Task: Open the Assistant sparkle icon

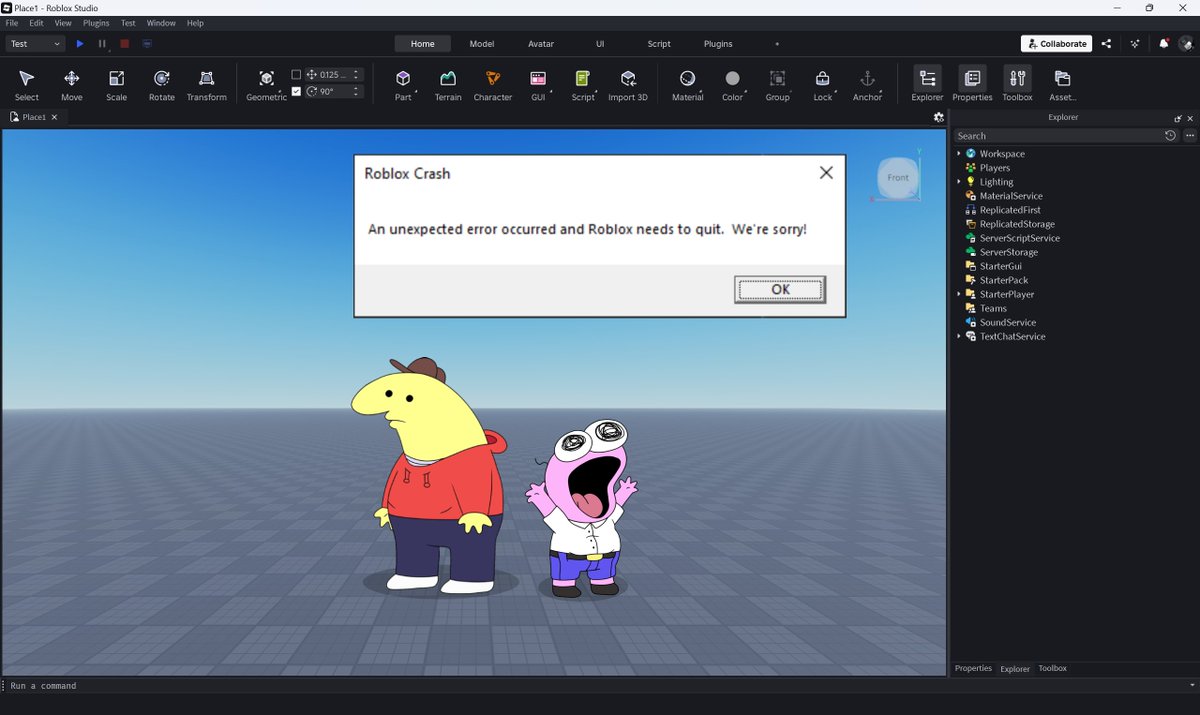Action: [x=1135, y=44]
